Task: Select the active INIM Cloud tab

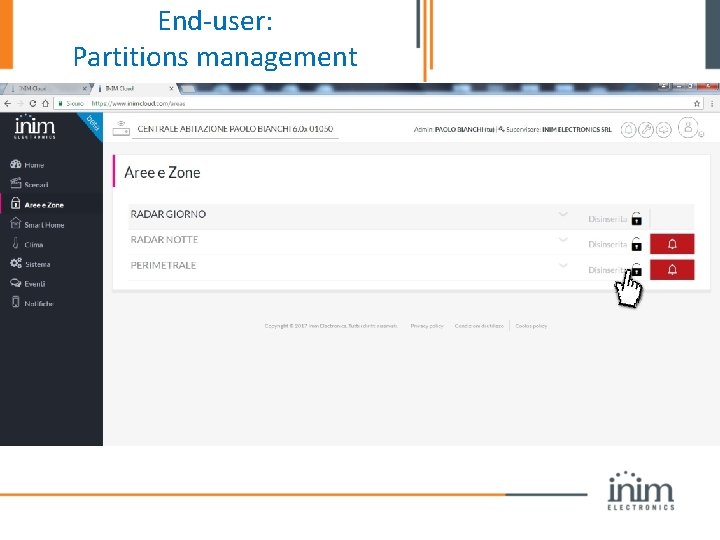Action: click(133, 89)
